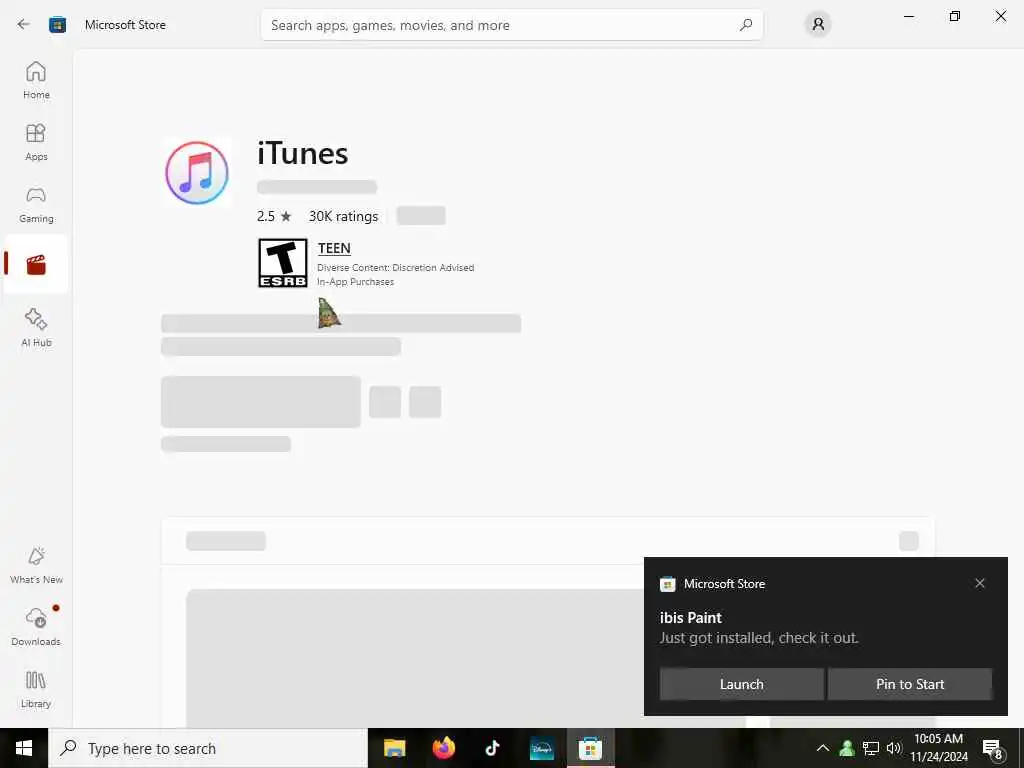The image size is (1024, 768).
Task: Open the user account profile button
Action: tap(818, 25)
